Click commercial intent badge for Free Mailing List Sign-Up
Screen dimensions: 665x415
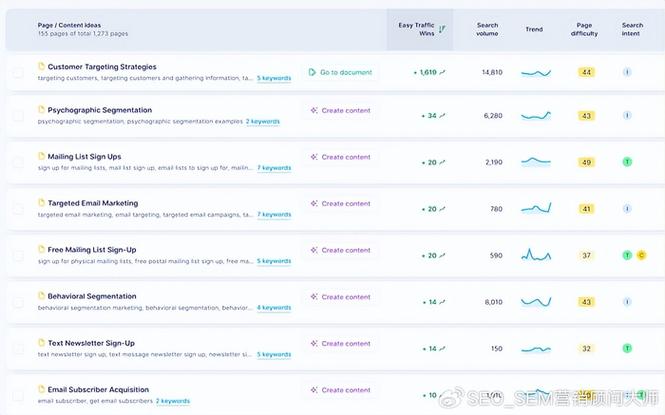tap(641, 255)
